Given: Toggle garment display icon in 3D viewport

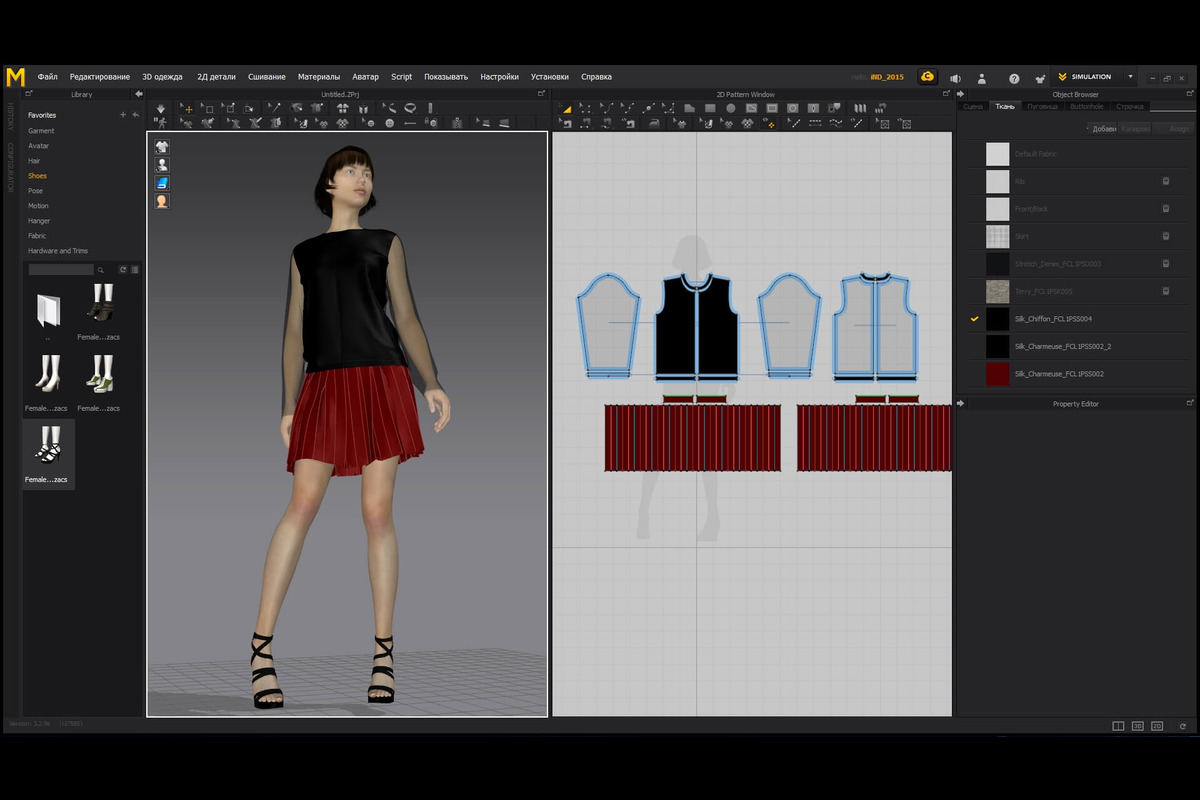Looking at the screenshot, I should click(x=161, y=146).
